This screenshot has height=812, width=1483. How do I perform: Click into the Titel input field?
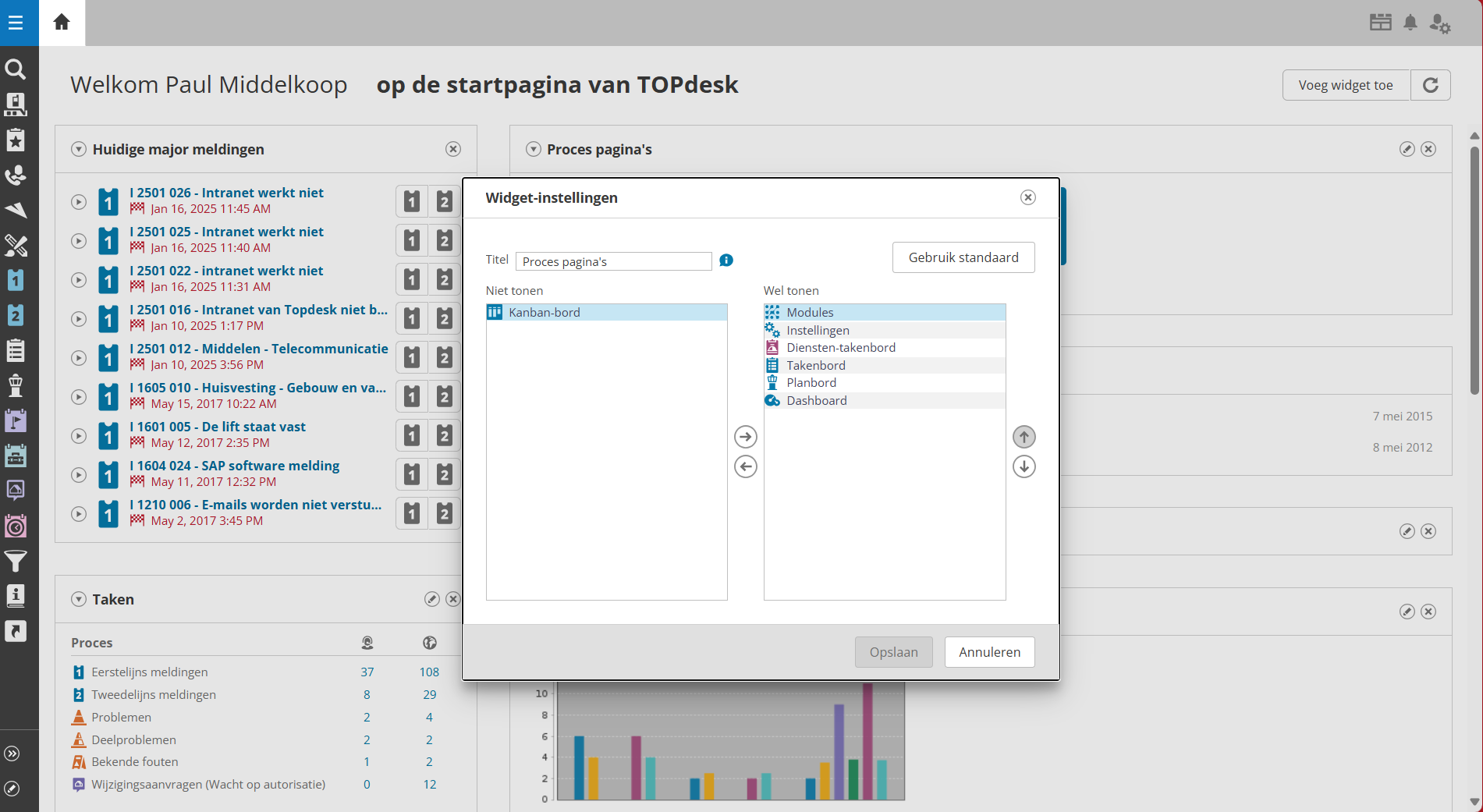pos(613,261)
